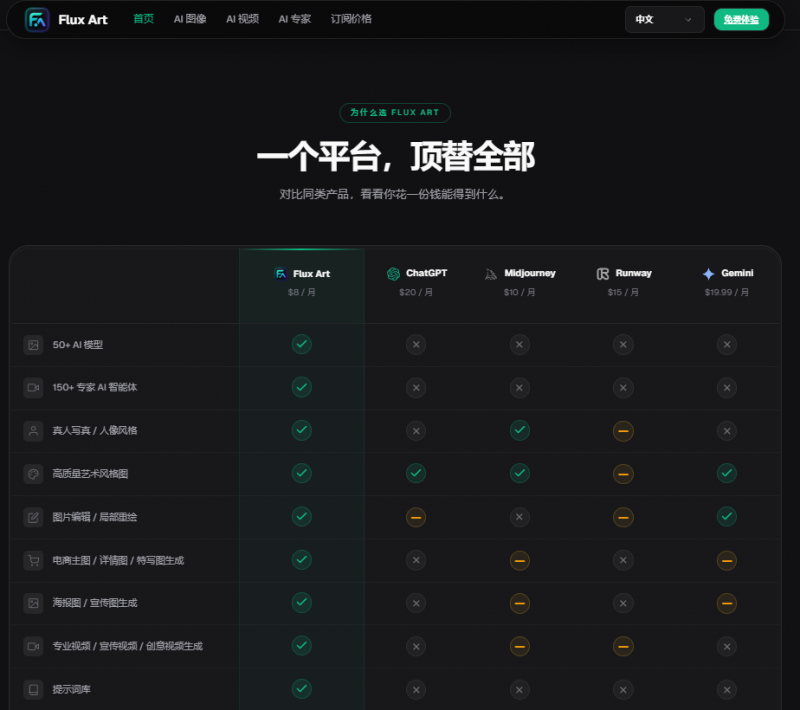
Task: Click the 图片编辑 / 局部重绘 label
Action: (x=95, y=517)
